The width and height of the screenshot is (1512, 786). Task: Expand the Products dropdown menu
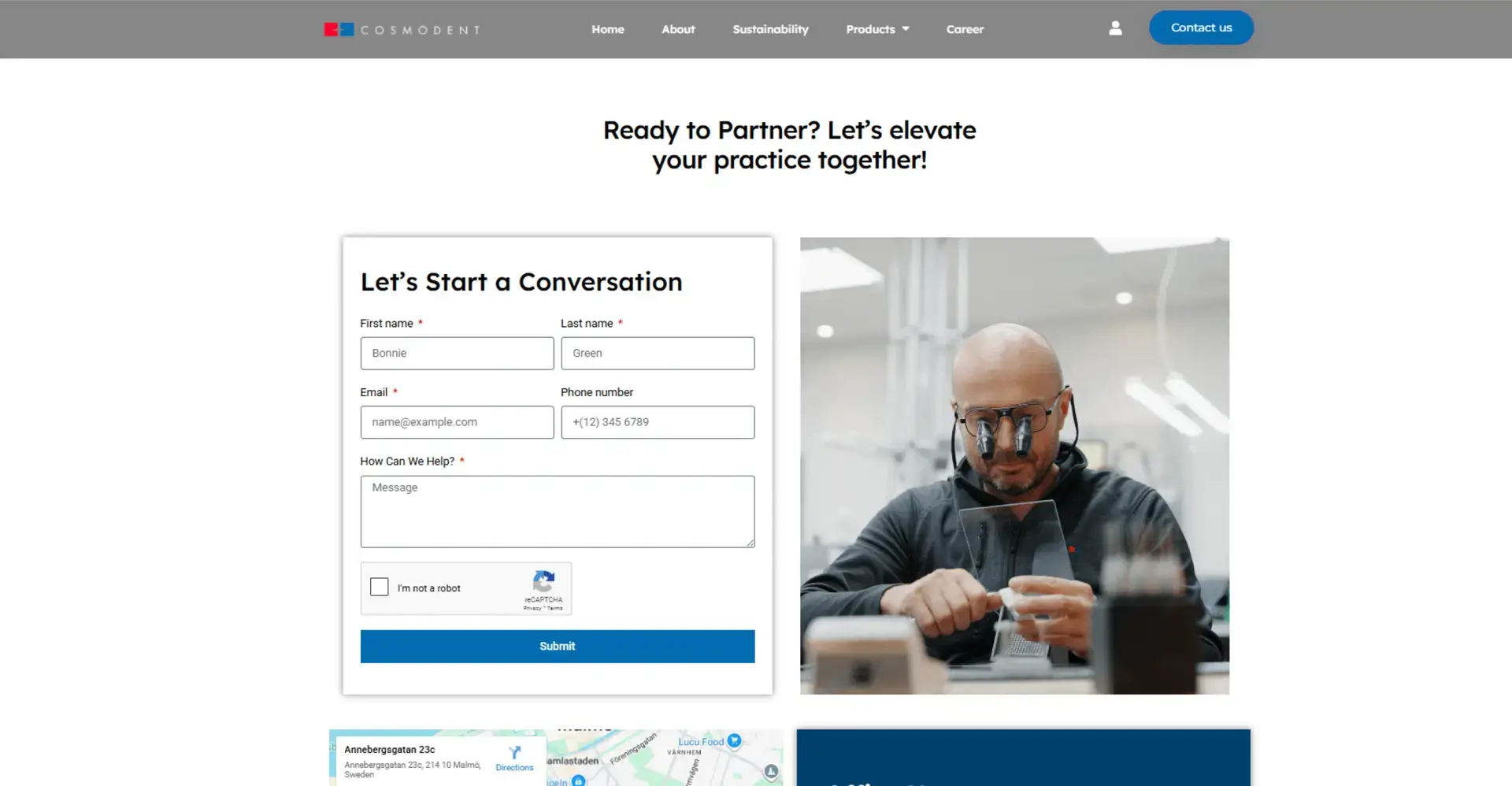pyautogui.click(x=877, y=29)
